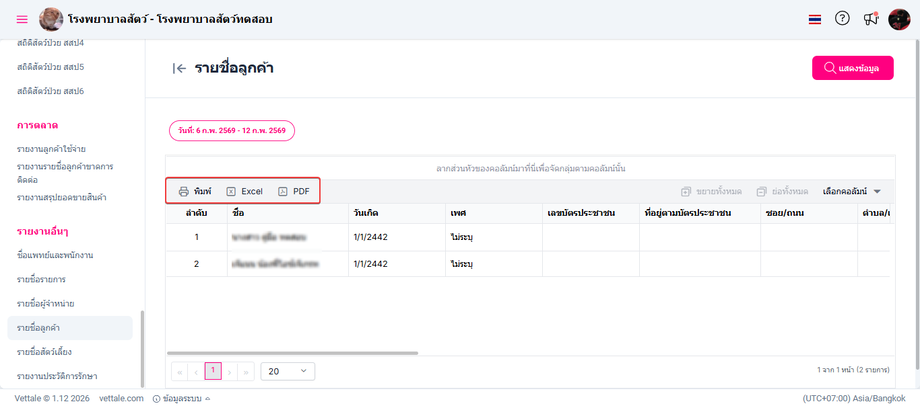Select รายชื่อลูกค้า in sidebar
Screen dimensions: 920x408
coord(70,328)
